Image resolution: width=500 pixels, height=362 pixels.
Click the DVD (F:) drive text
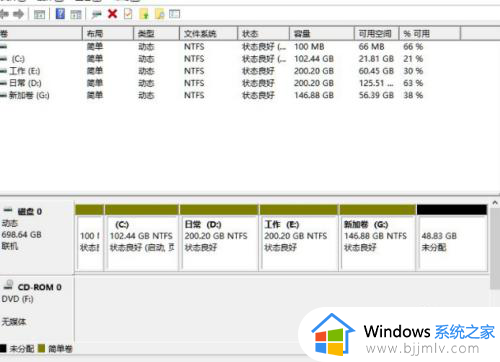tap(17, 299)
